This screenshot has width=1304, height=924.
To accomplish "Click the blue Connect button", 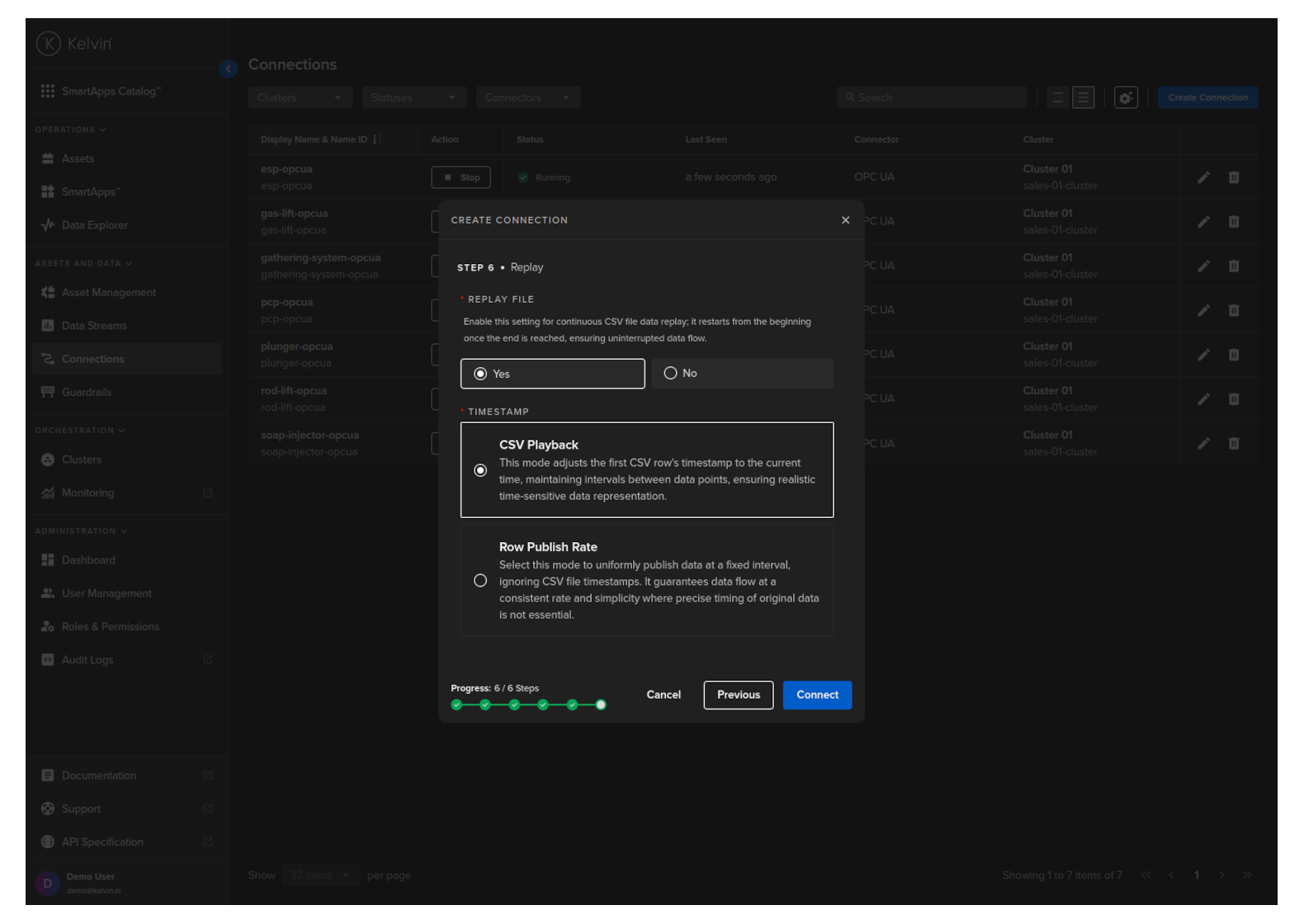I will point(816,695).
